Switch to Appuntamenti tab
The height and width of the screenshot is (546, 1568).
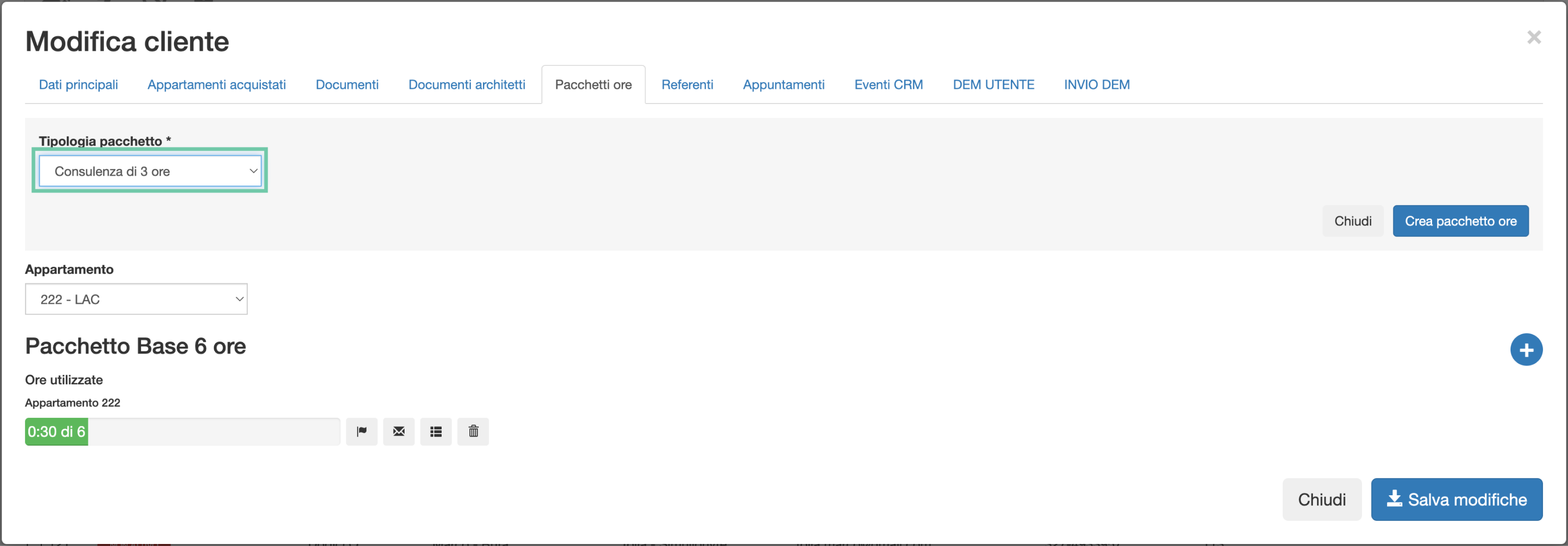click(x=783, y=85)
